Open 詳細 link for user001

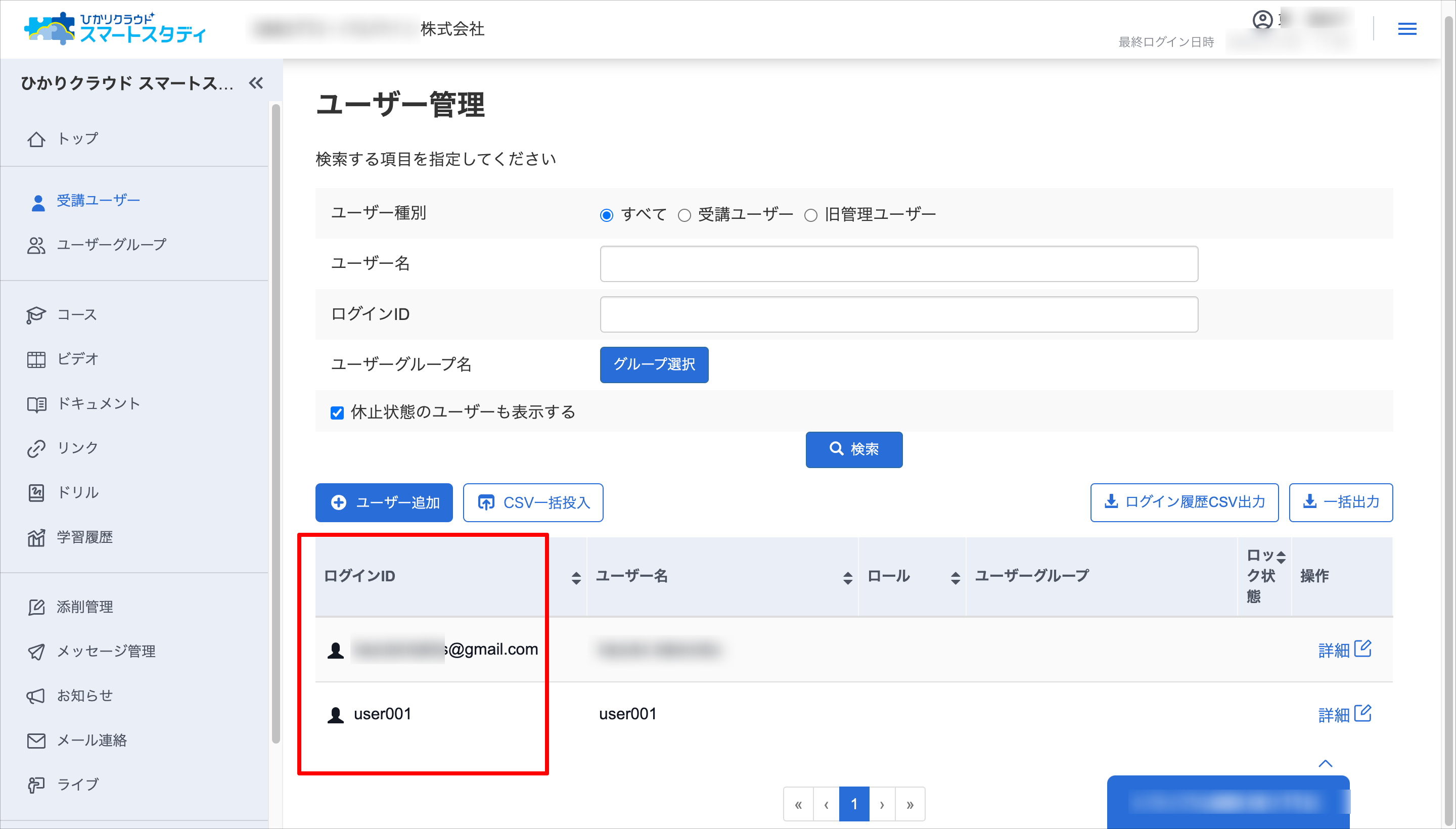[1344, 715]
